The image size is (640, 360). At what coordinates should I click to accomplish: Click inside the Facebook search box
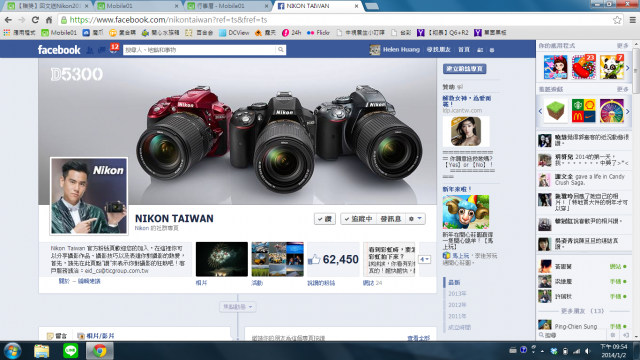pyautogui.click(x=199, y=50)
